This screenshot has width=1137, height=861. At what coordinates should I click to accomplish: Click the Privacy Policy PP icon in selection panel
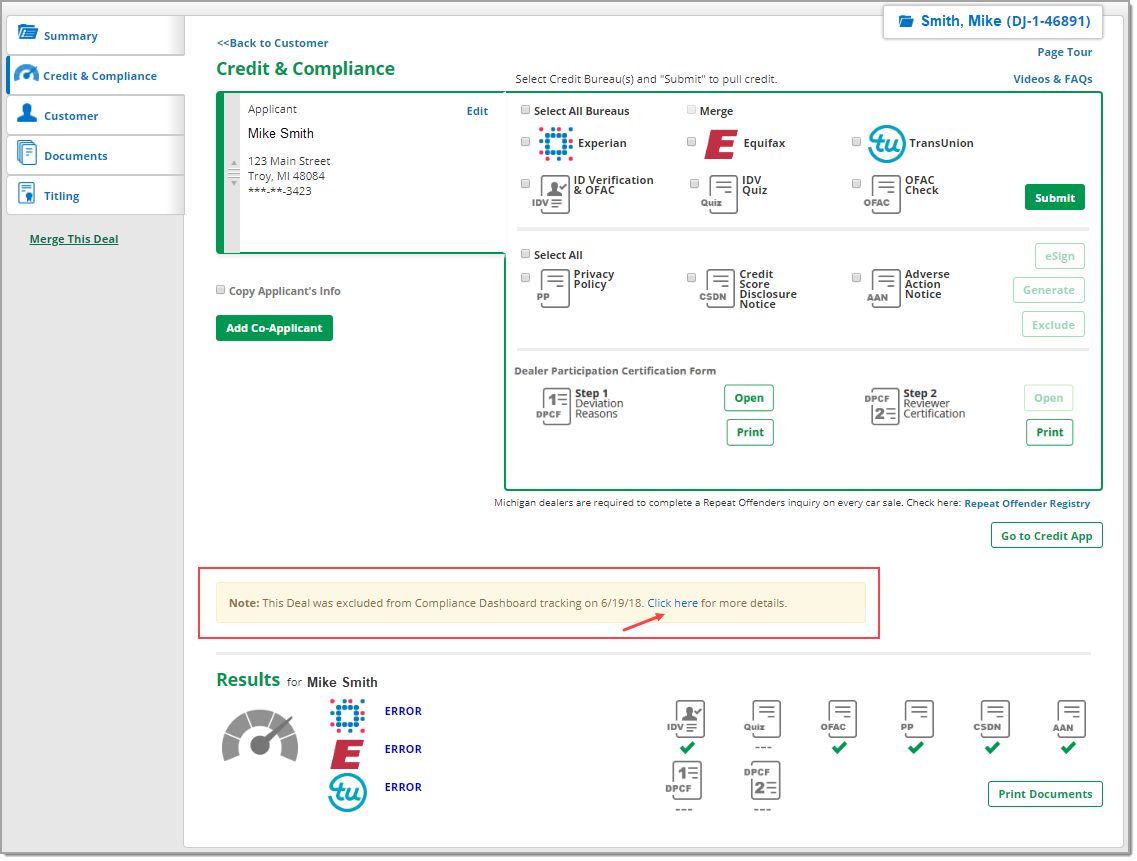[x=553, y=288]
